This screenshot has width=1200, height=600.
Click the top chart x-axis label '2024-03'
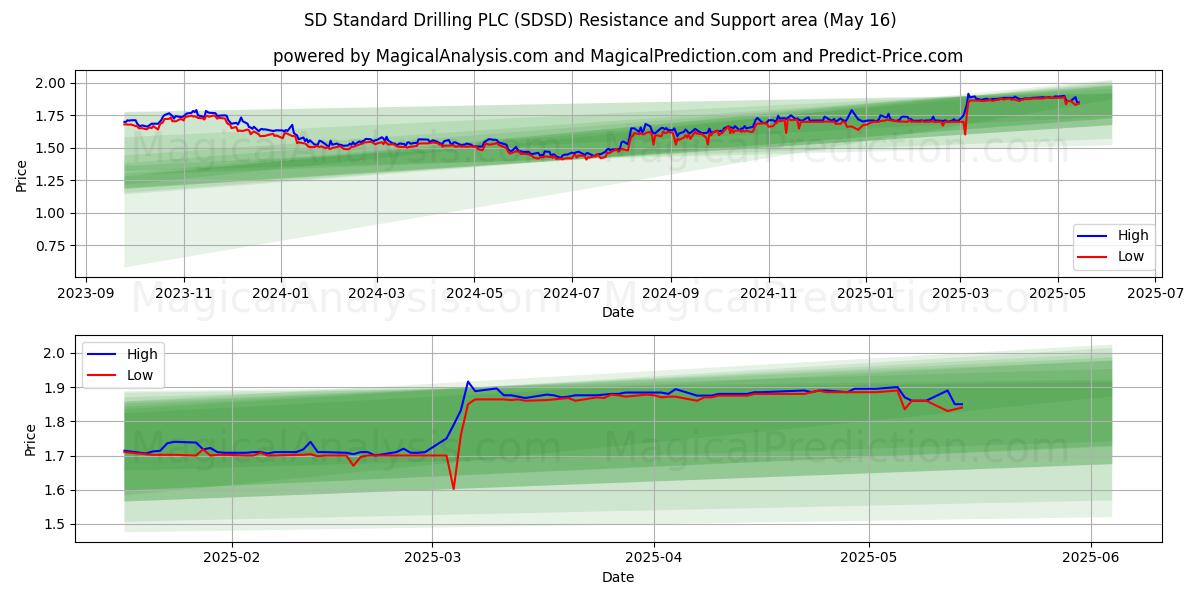point(377,294)
